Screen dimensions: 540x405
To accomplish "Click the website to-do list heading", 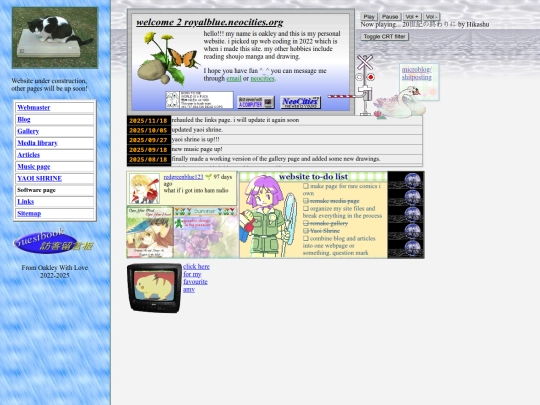I will point(313,177).
